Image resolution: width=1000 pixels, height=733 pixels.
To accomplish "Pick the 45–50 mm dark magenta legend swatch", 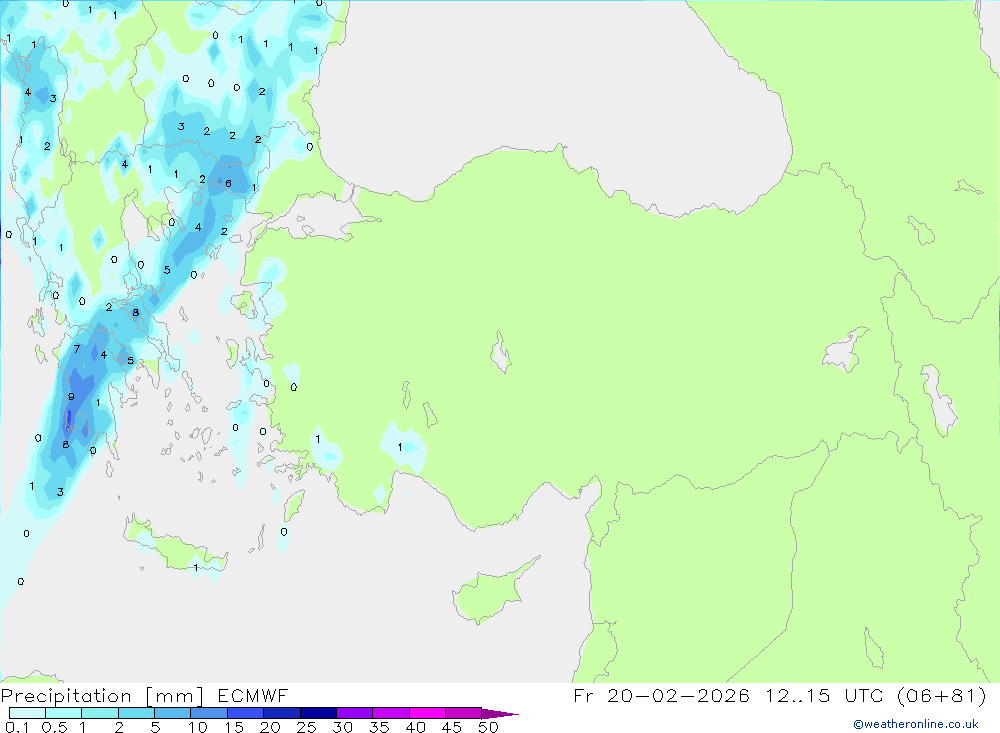I will pos(463,713).
